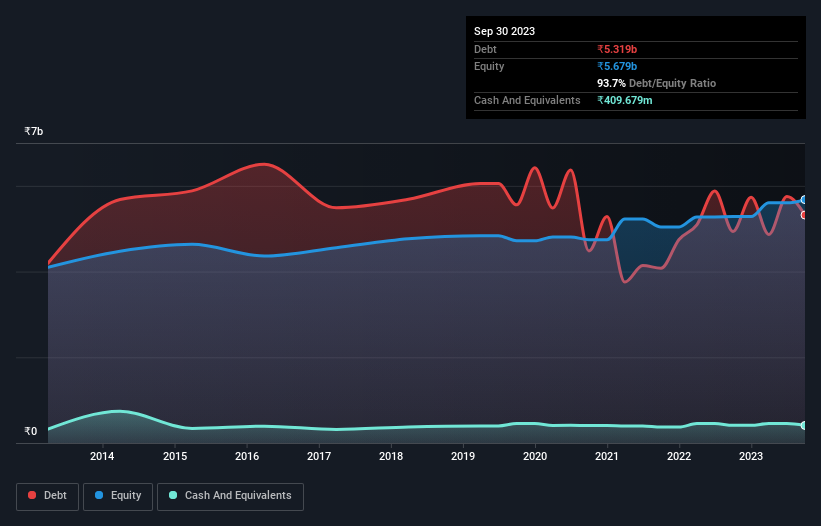Select the Equity end-point marker on chart
This screenshot has height=526, width=821.
(804, 200)
